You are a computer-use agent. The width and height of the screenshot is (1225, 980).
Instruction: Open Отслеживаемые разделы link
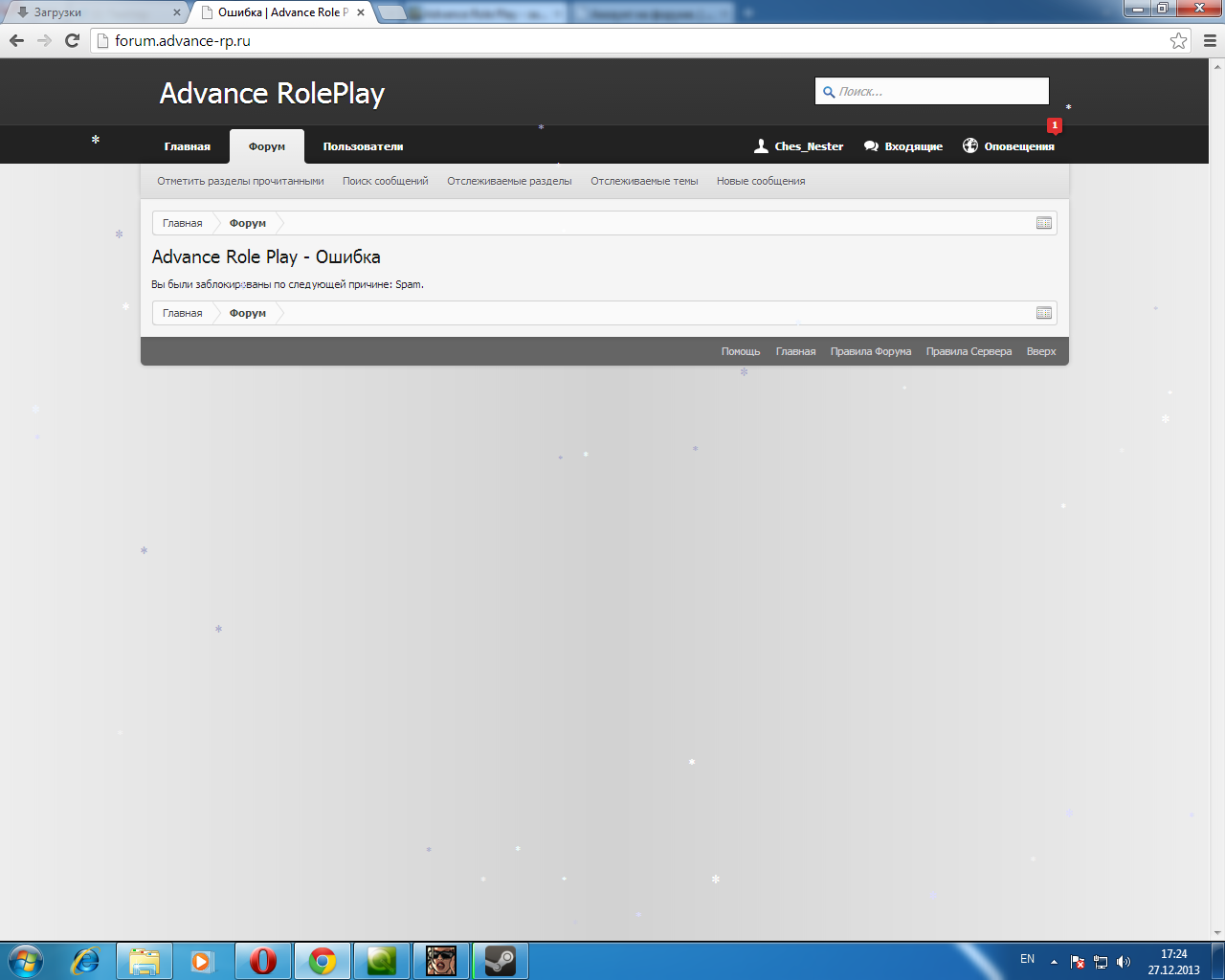click(509, 181)
